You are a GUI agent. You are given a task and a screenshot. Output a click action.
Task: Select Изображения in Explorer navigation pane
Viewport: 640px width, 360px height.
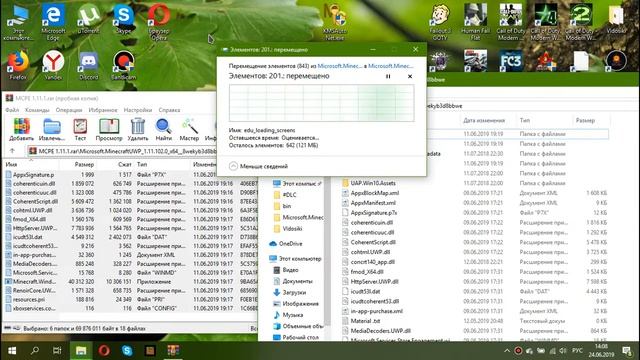point(300,304)
